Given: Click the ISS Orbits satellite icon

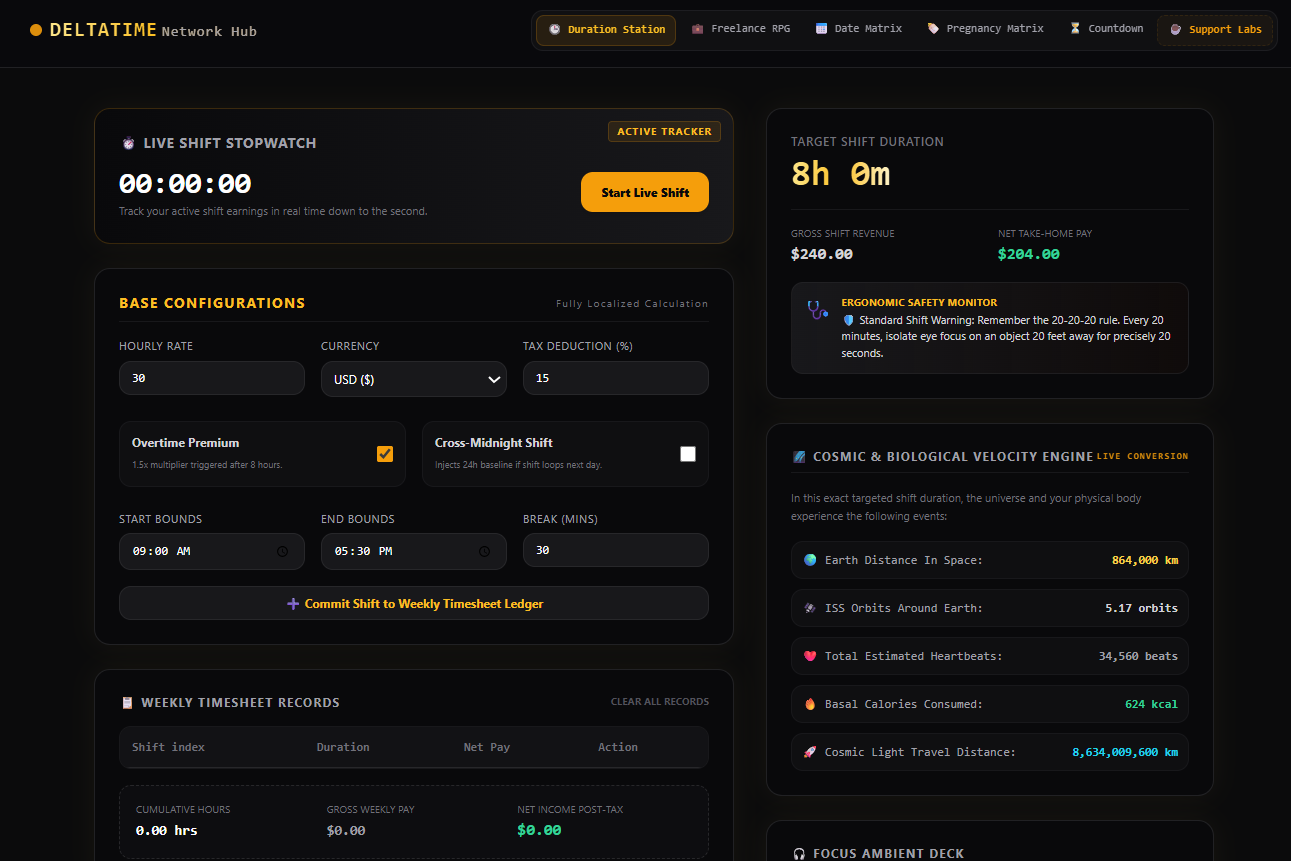Looking at the screenshot, I should tap(810, 608).
